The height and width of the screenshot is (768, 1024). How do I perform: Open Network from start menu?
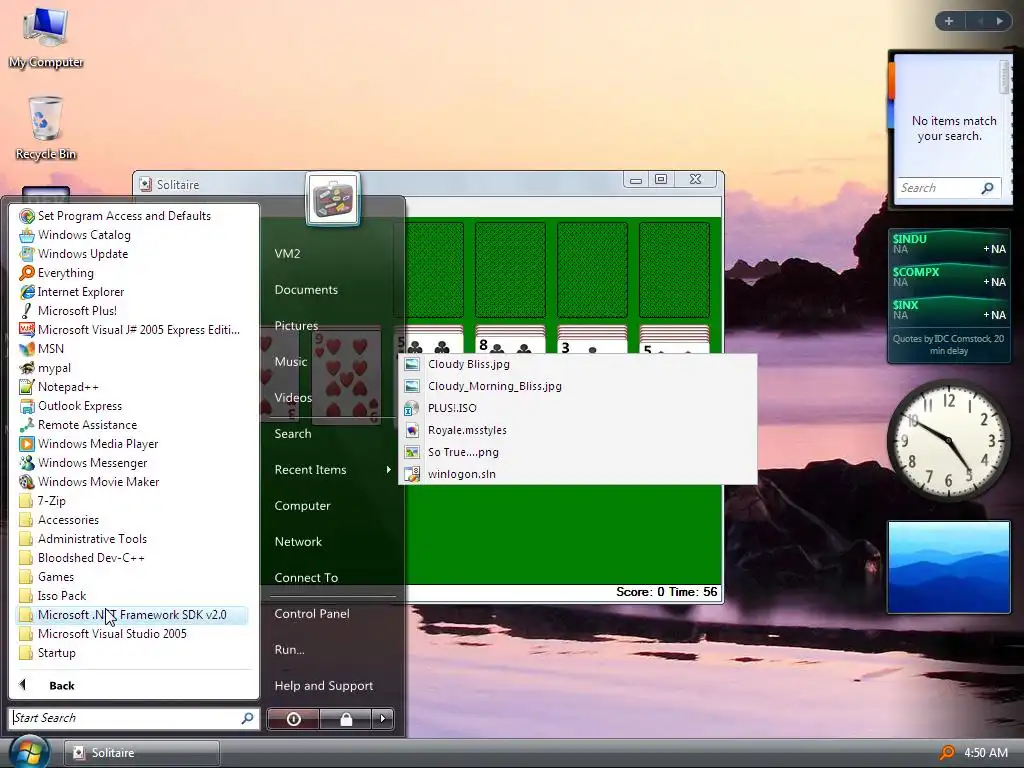(x=298, y=541)
